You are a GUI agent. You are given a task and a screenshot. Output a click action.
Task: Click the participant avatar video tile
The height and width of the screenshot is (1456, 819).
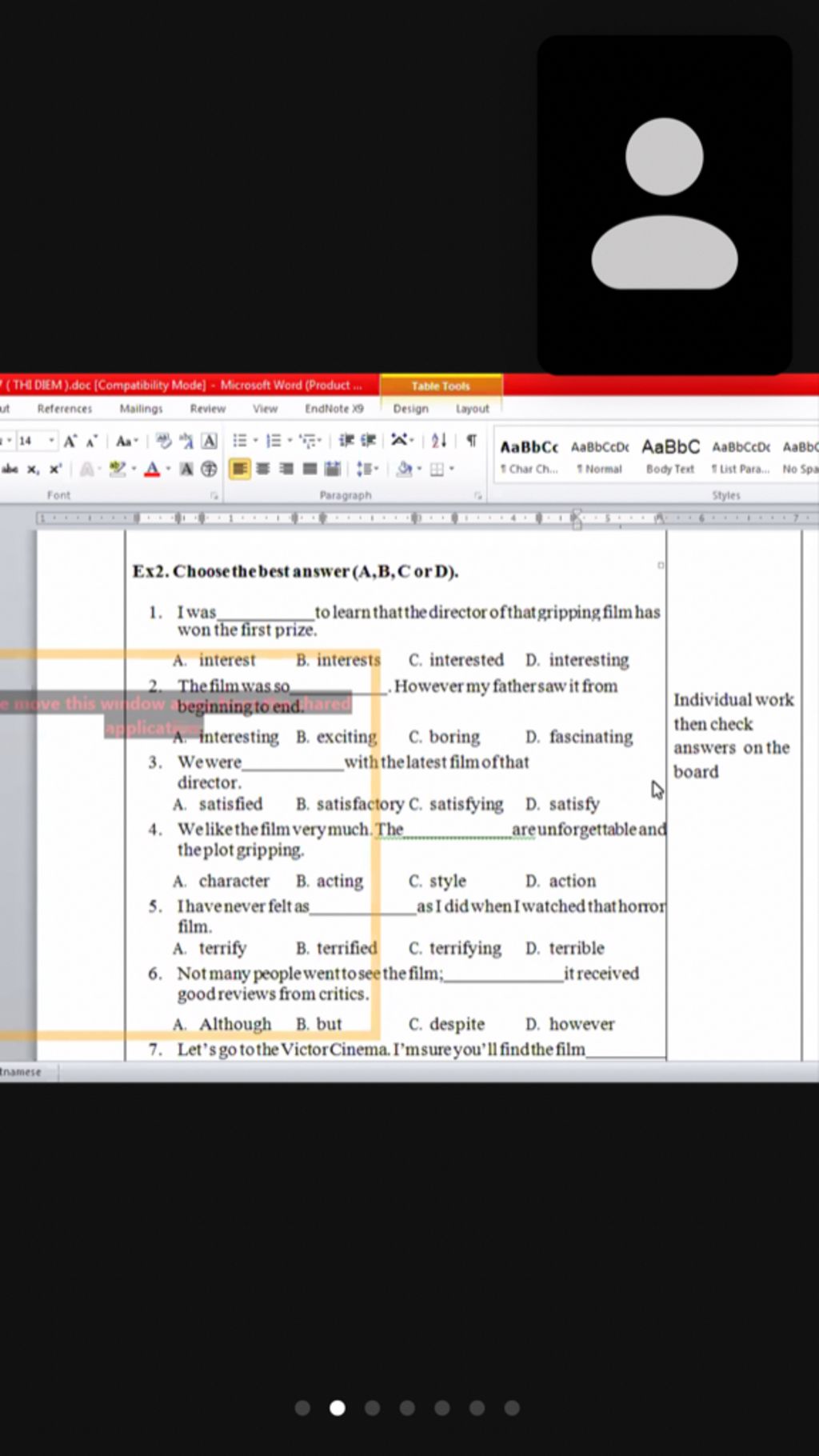pos(664,205)
